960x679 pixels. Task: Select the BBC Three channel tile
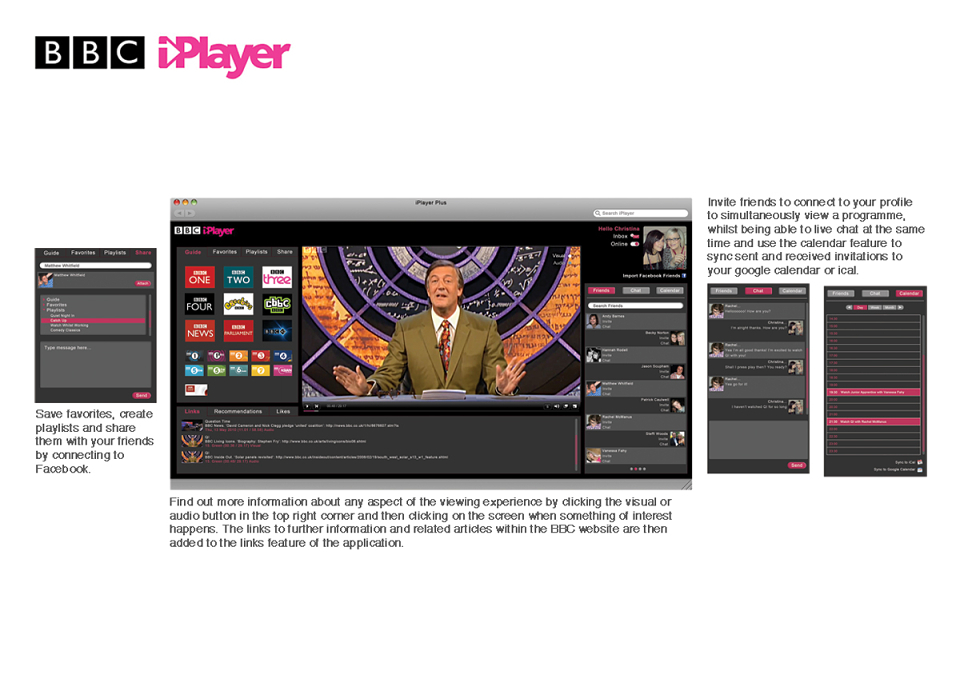click(x=277, y=277)
